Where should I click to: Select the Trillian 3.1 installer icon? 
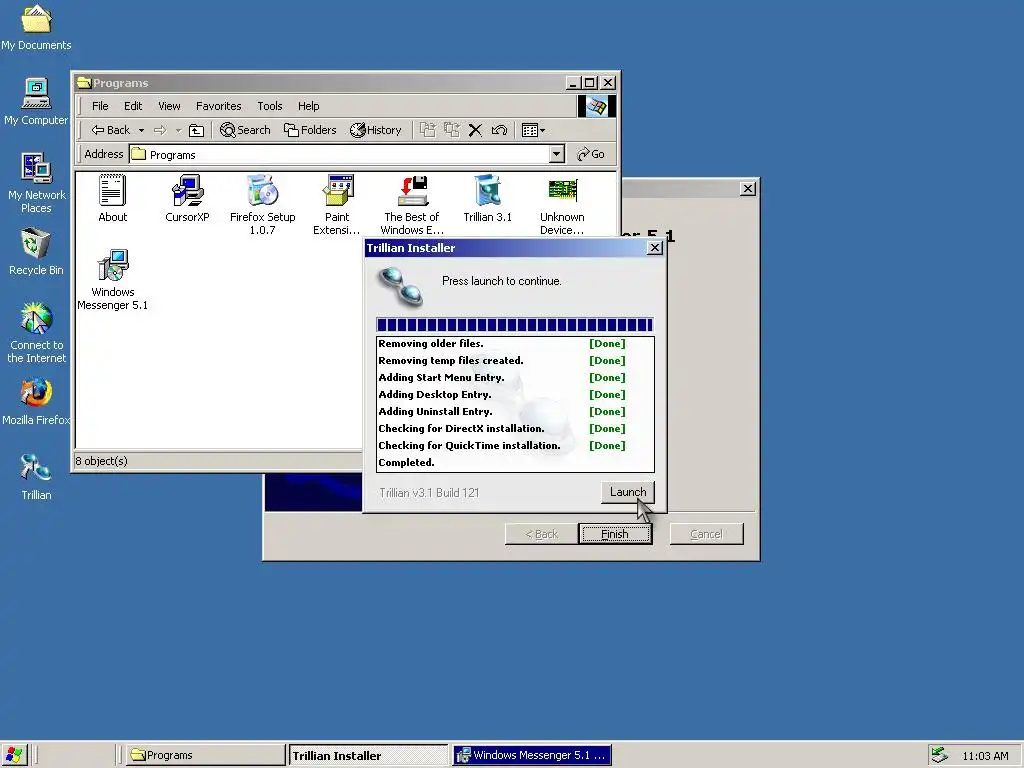point(487,199)
